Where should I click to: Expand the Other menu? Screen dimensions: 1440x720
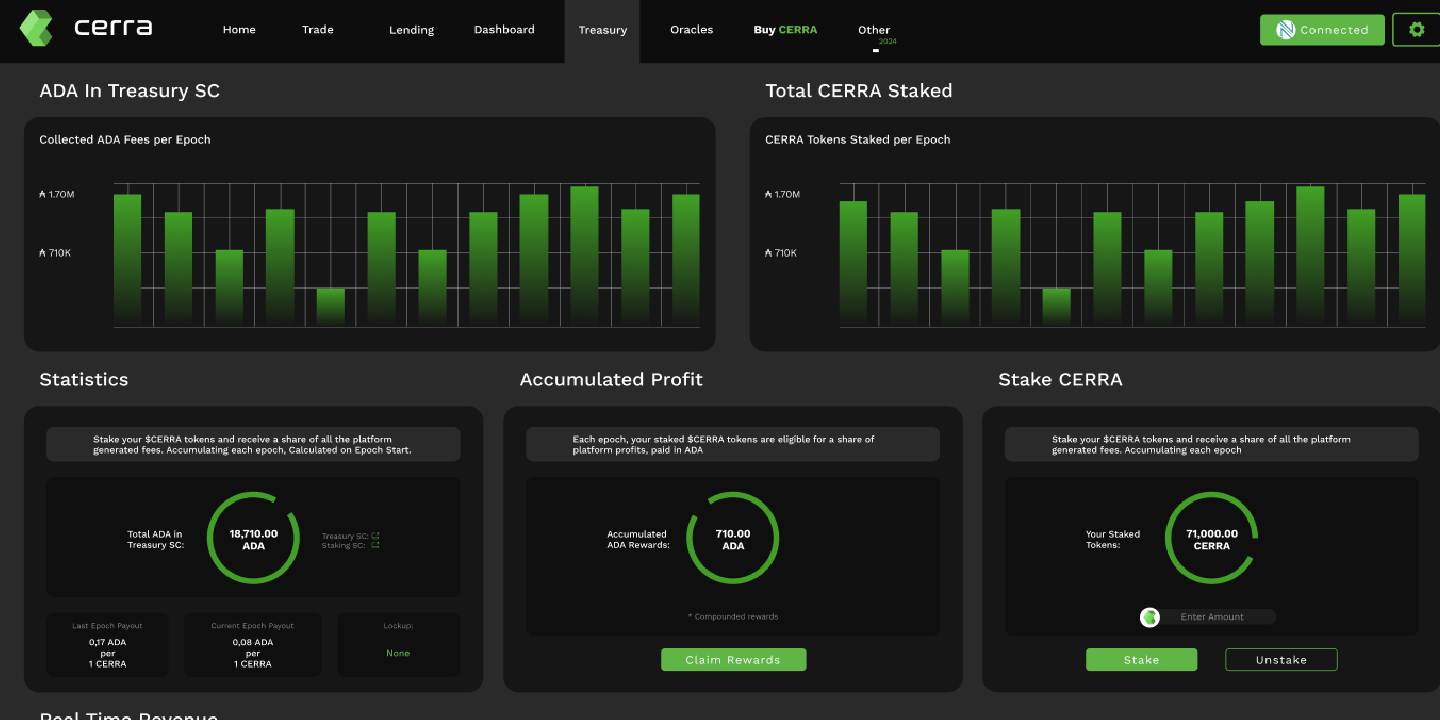pyautogui.click(x=874, y=30)
